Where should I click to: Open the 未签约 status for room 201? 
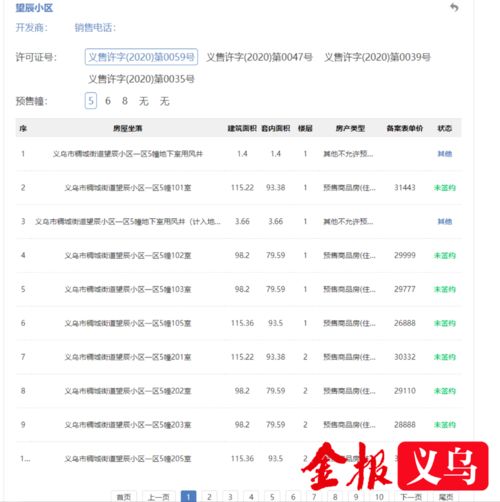(x=445, y=357)
